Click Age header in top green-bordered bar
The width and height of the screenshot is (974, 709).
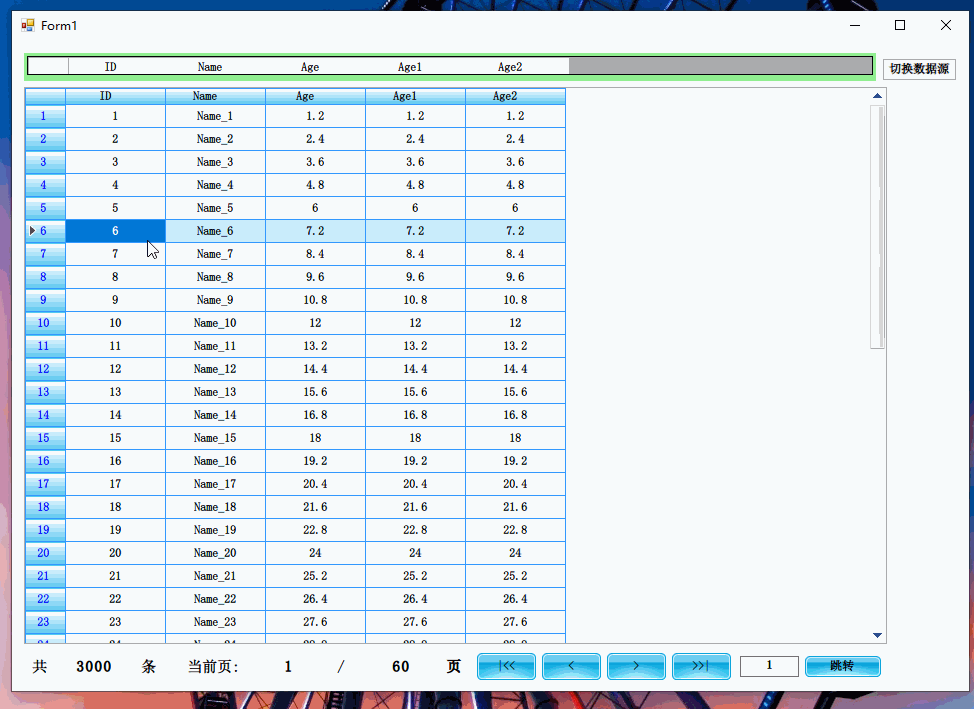coord(310,66)
